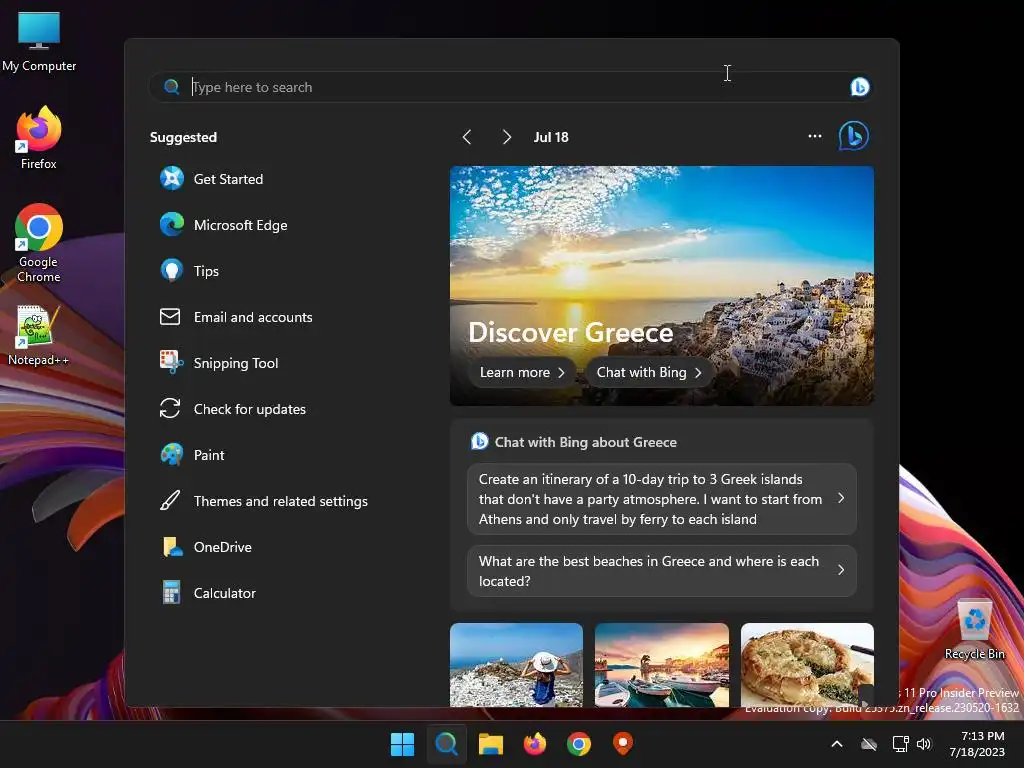This screenshot has height=768, width=1024.
Task: Open File Explorer from the taskbar
Action: 490,744
